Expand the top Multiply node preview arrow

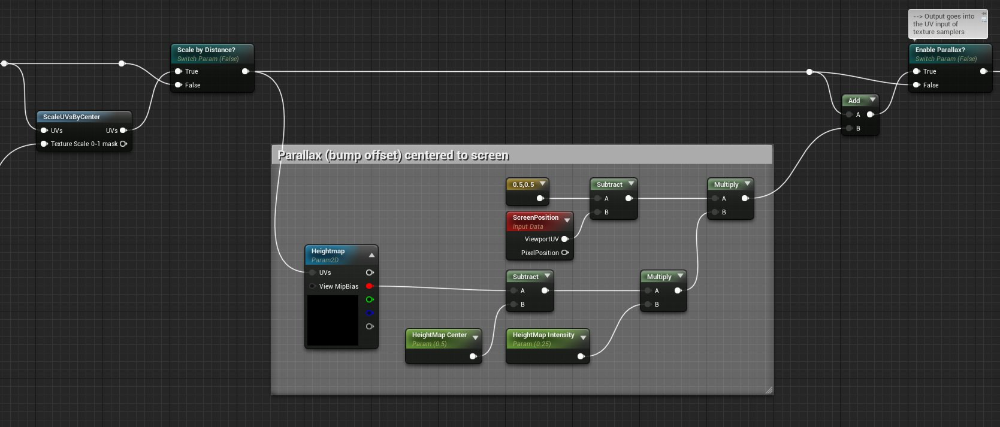point(747,184)
